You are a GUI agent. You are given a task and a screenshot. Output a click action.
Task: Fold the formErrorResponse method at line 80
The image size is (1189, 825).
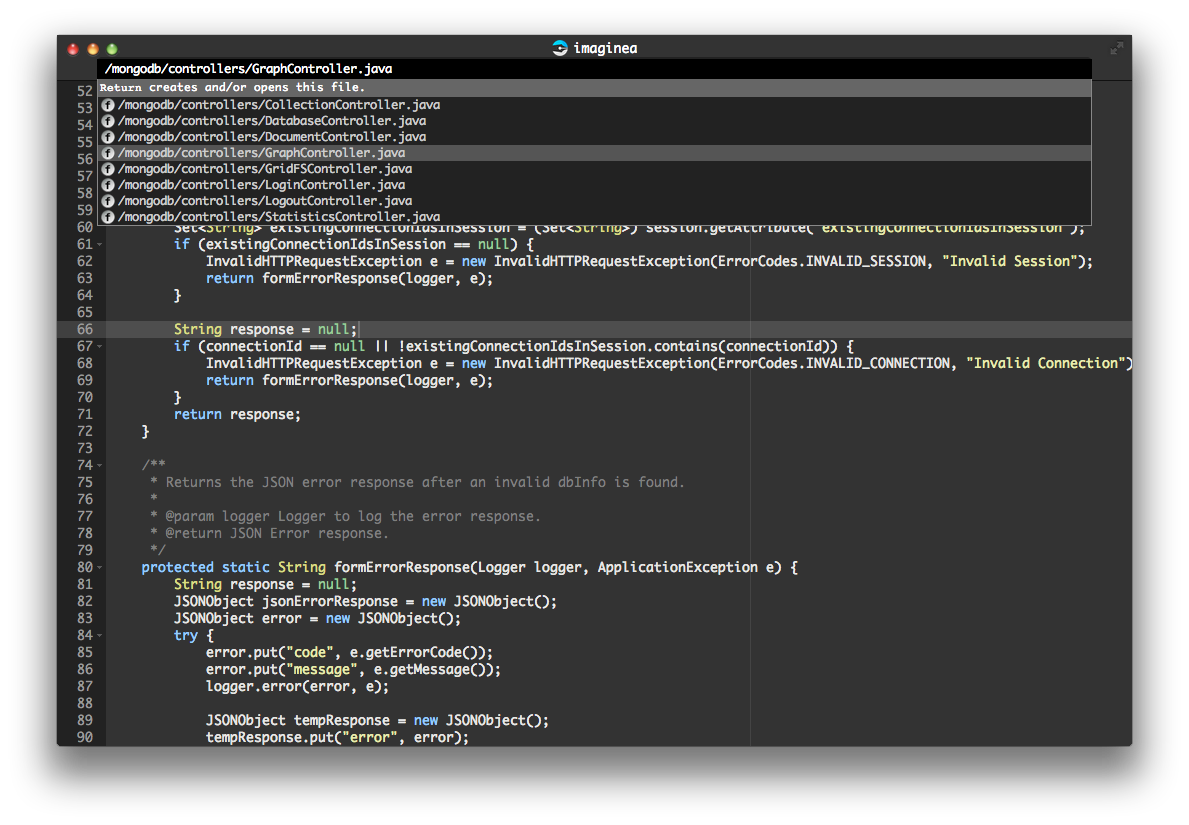tap(100, 568)
